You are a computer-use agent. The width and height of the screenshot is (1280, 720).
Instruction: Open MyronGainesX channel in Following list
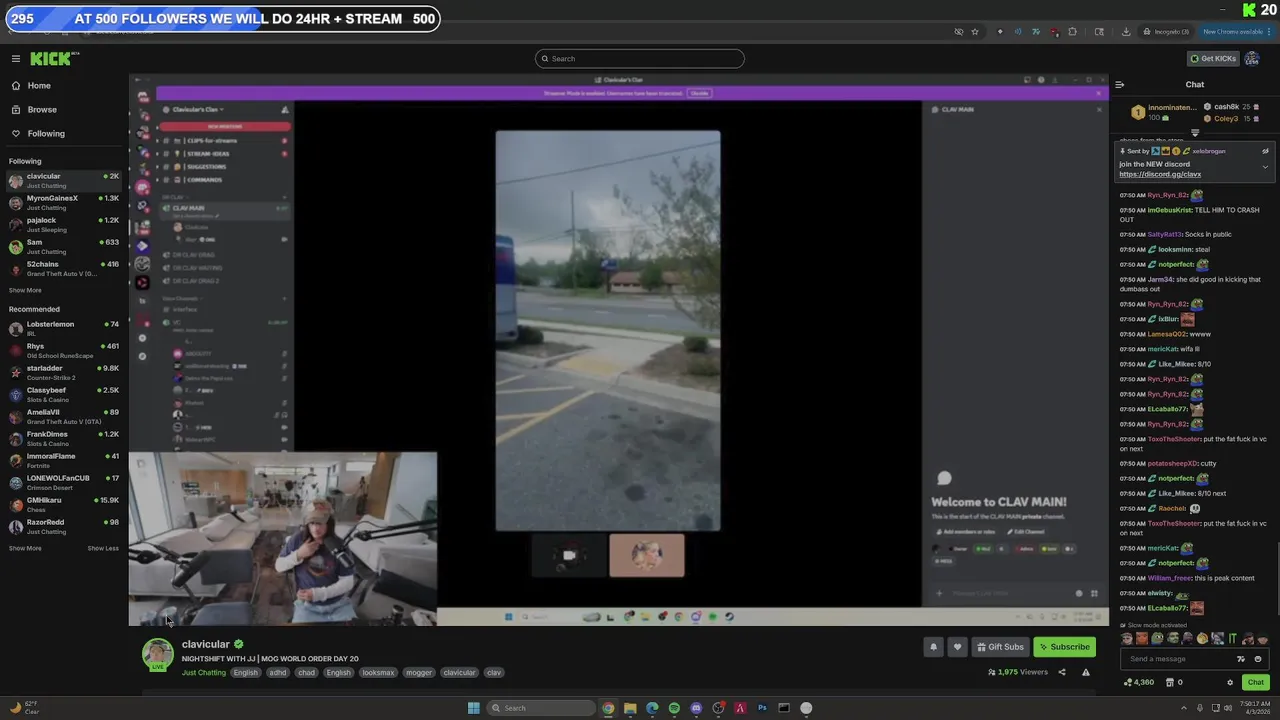click(64, 203)
